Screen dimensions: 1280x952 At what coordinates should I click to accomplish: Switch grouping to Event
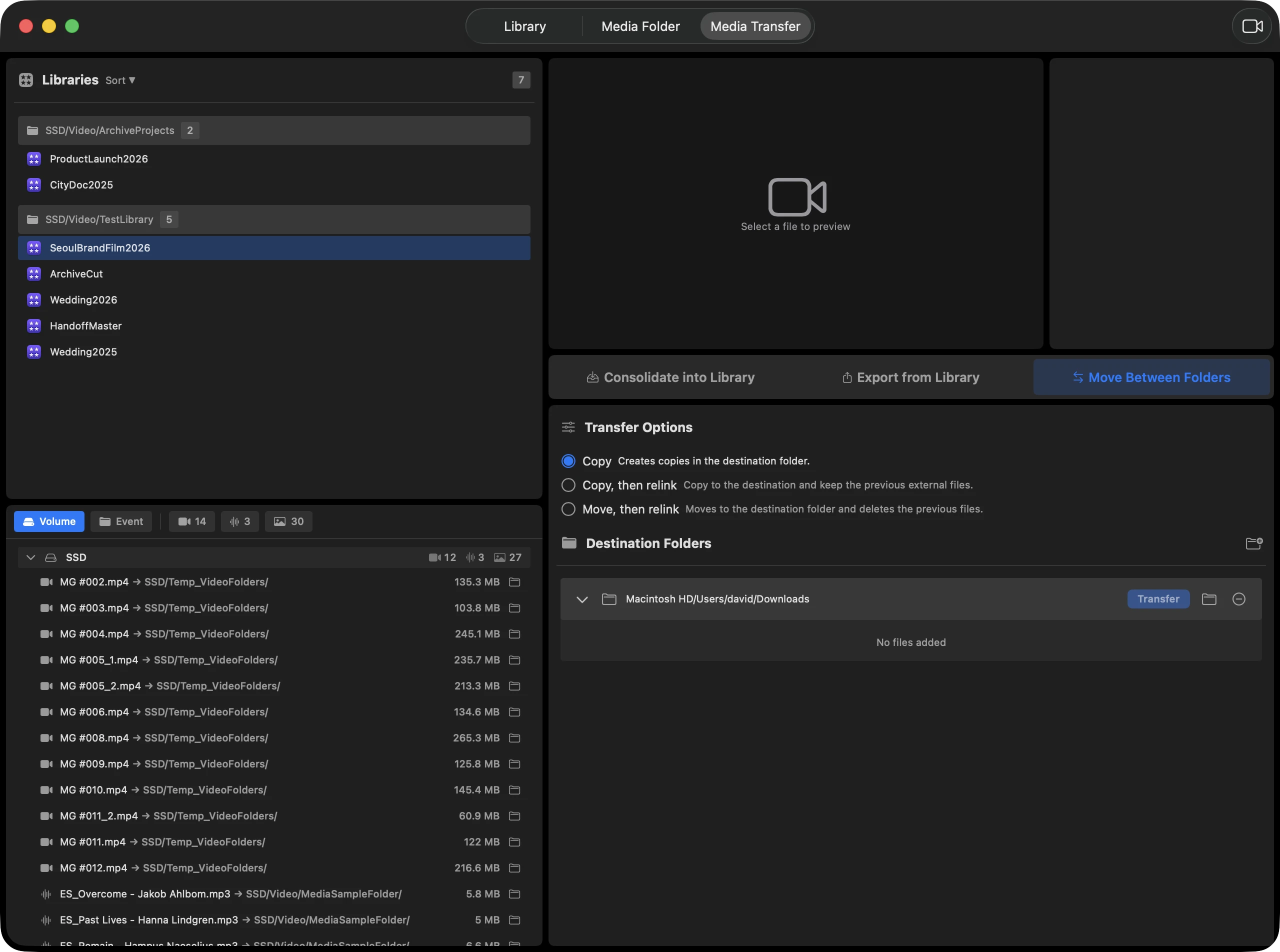(x=121, y=521)
